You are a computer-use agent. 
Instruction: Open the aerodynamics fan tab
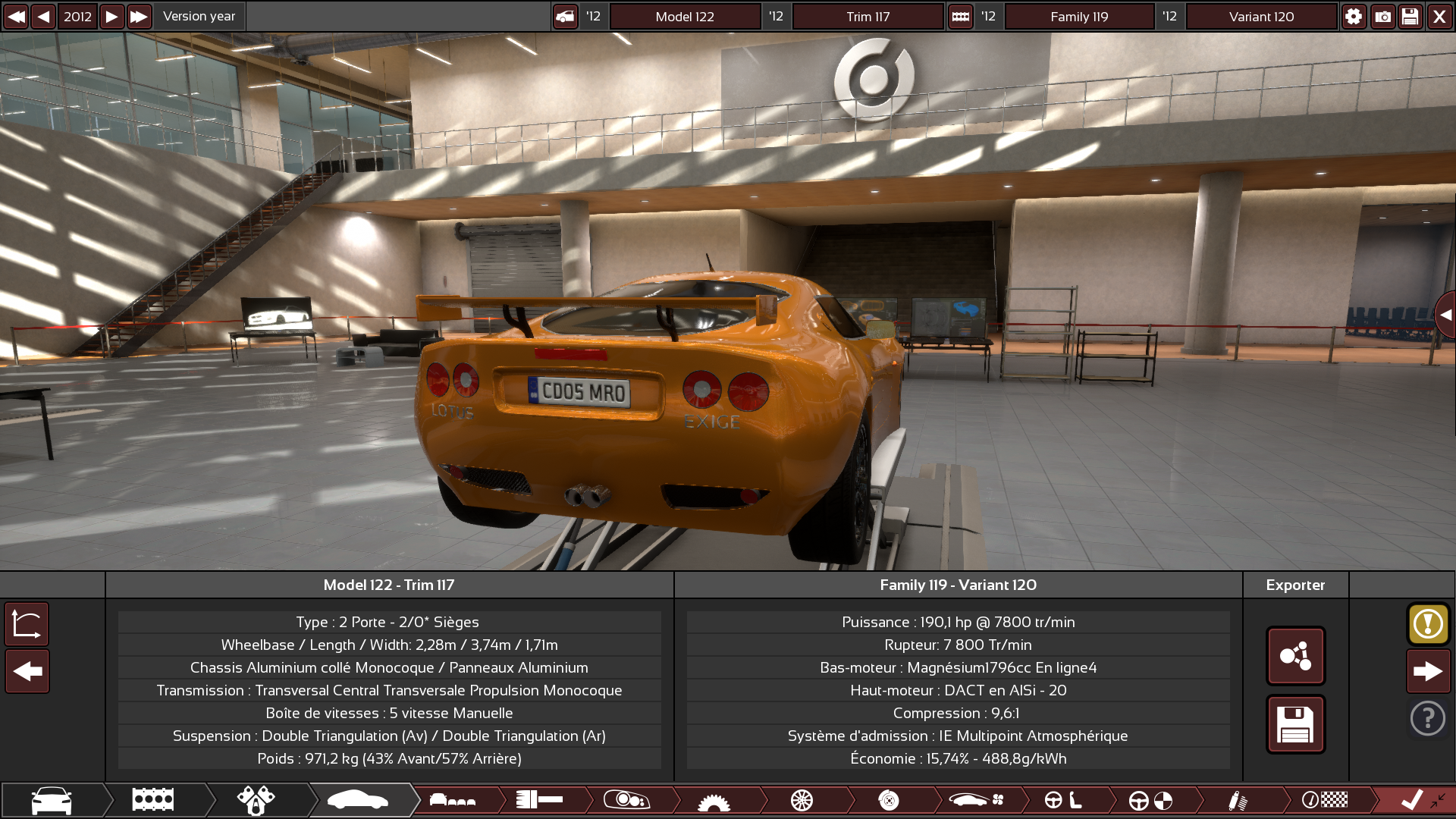pyautogui.click(x=976, y=800)
